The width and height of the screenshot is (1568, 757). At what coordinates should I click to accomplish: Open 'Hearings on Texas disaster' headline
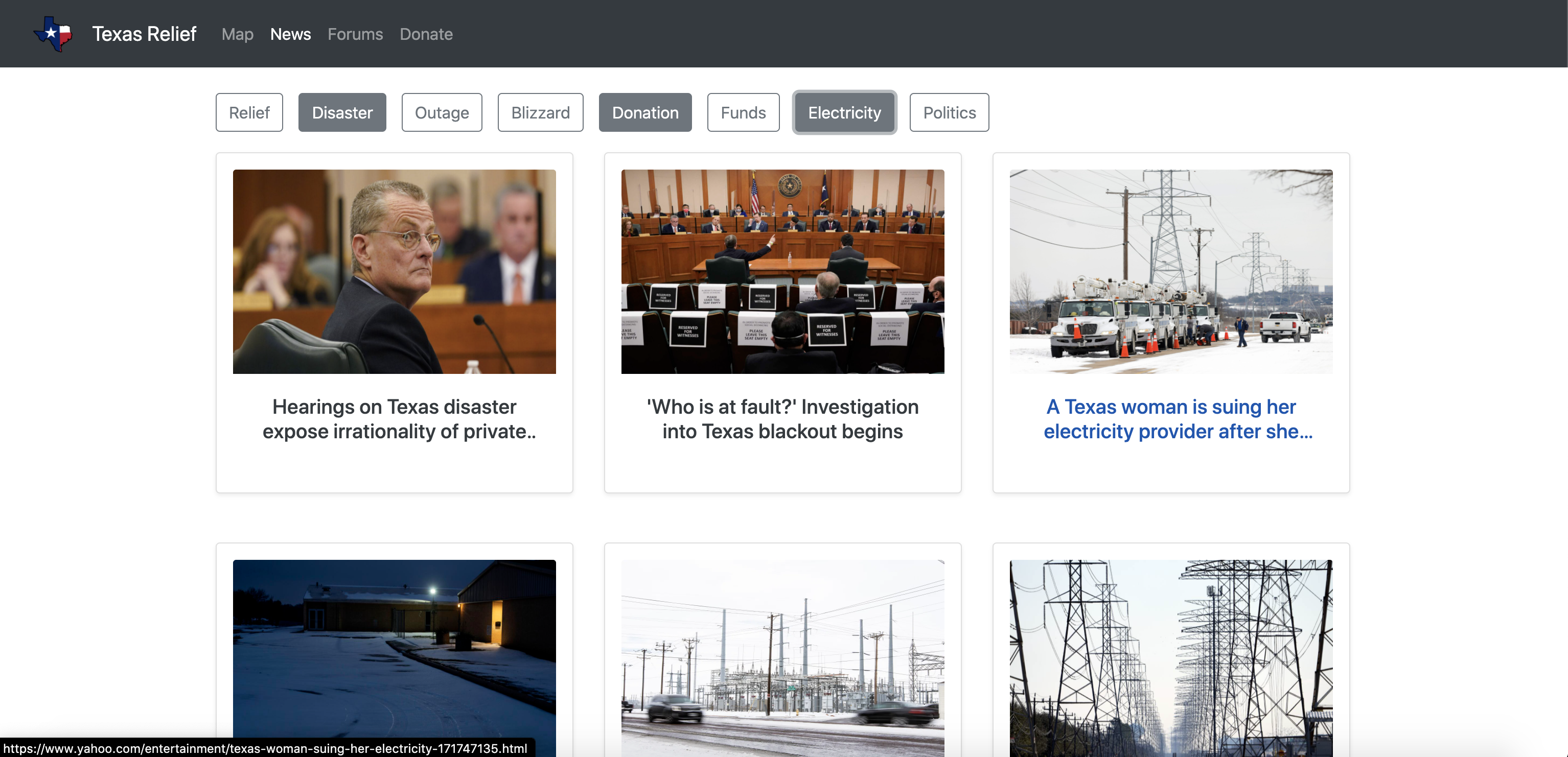coord(394,419)
